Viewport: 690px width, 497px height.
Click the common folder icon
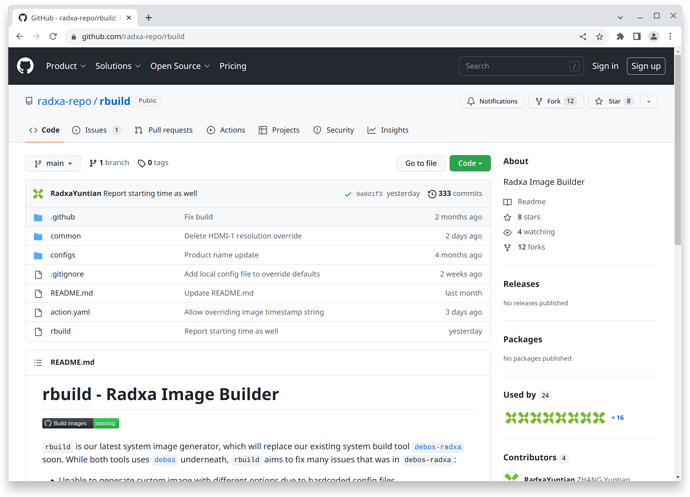(x=38, y=236)
